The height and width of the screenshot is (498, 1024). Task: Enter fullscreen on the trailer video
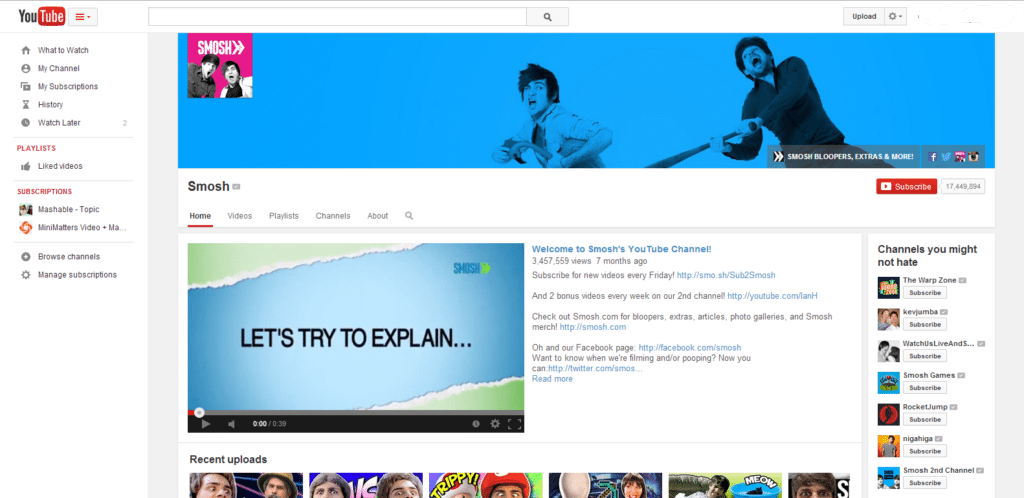point(515,424)
